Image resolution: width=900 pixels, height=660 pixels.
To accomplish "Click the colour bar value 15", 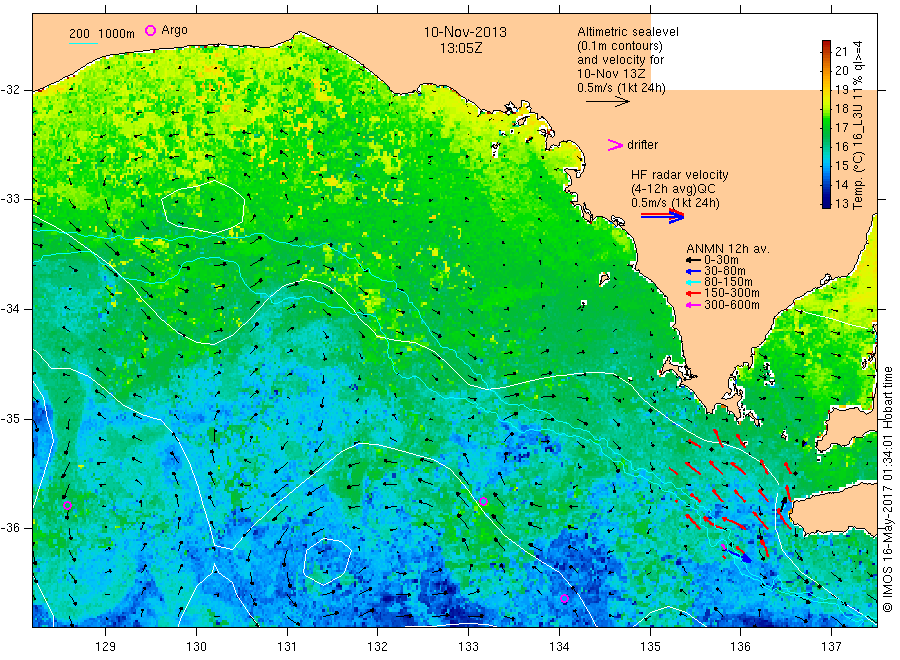I will tap(841, 165).
